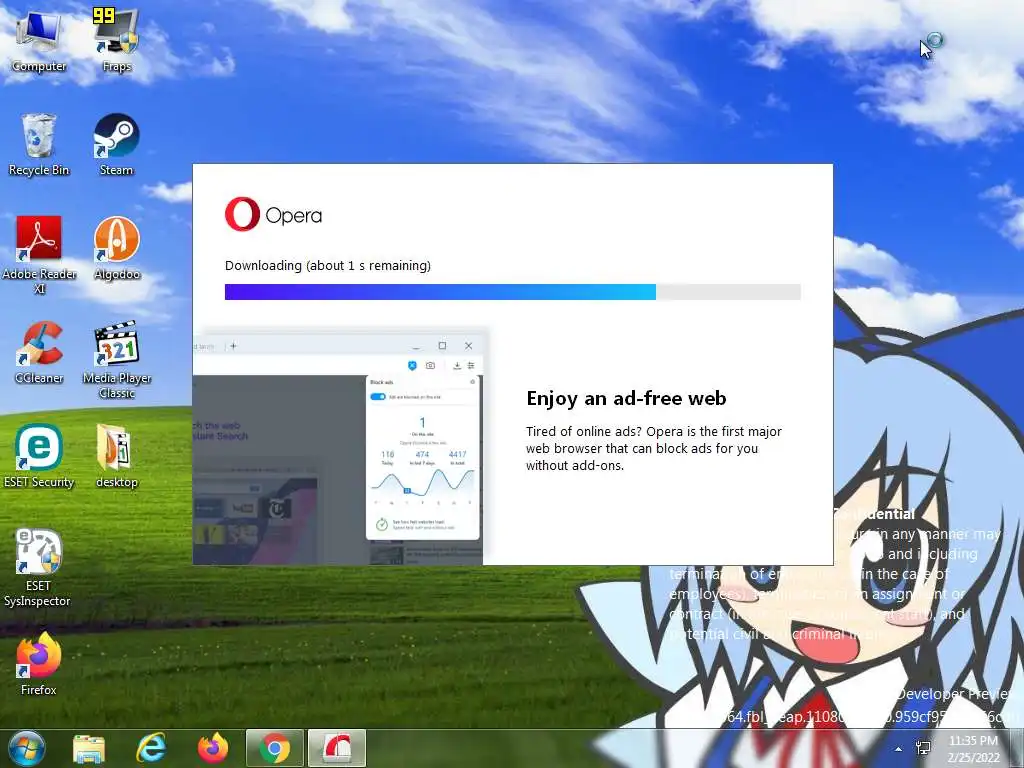Click the 'Enjoy an ad-free web' heading
This screenshot has width=1024, height=768.
[626, 398]
